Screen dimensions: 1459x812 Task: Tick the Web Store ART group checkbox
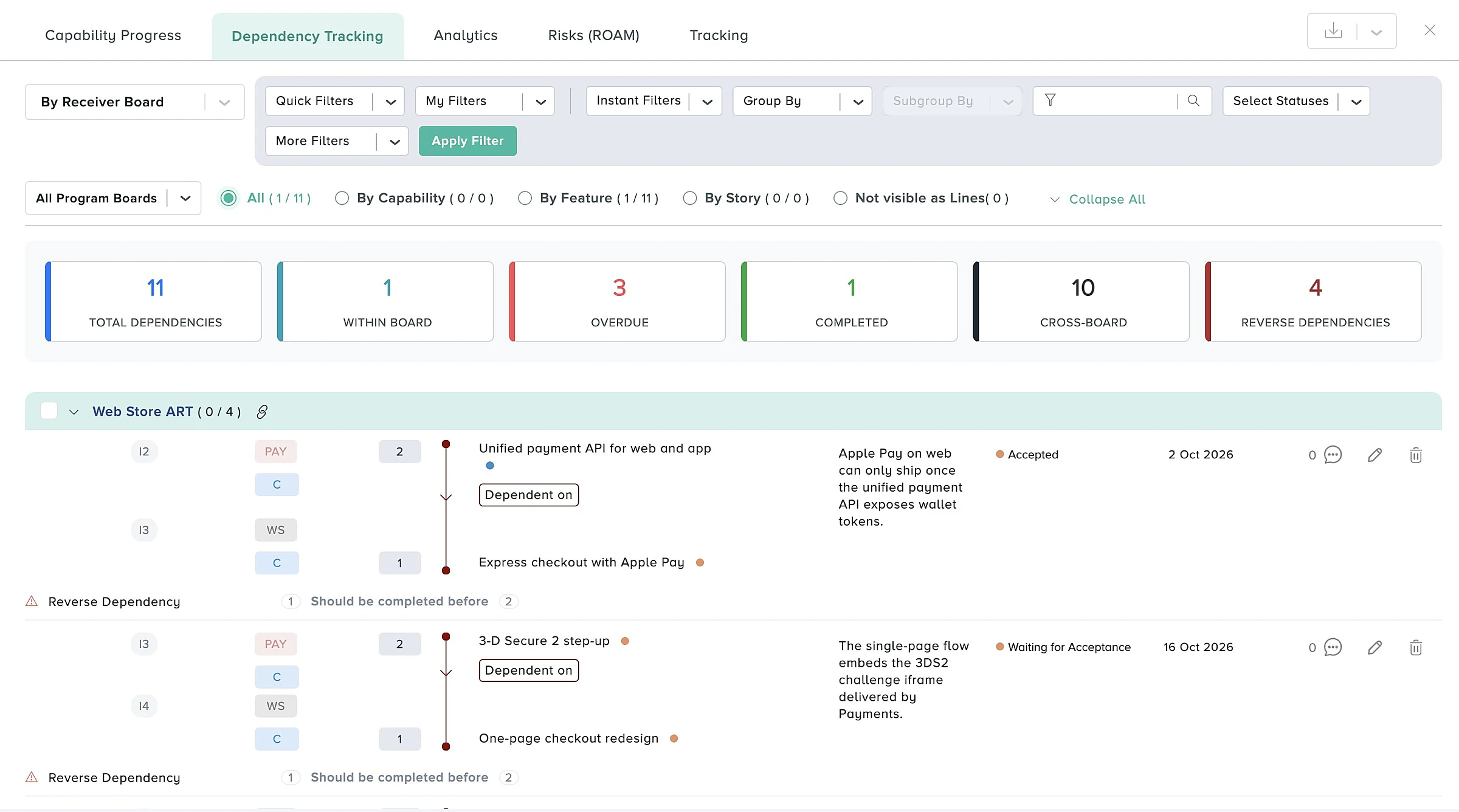[49, 411]
